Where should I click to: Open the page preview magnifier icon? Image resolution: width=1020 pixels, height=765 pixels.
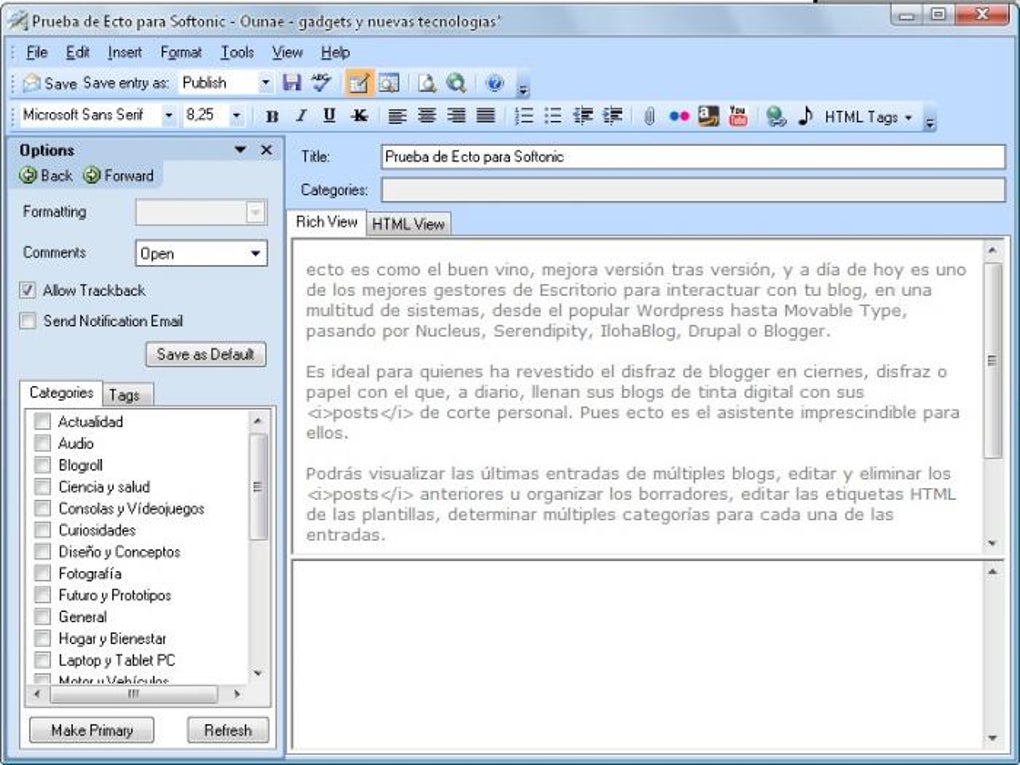[x=427, y=83]
